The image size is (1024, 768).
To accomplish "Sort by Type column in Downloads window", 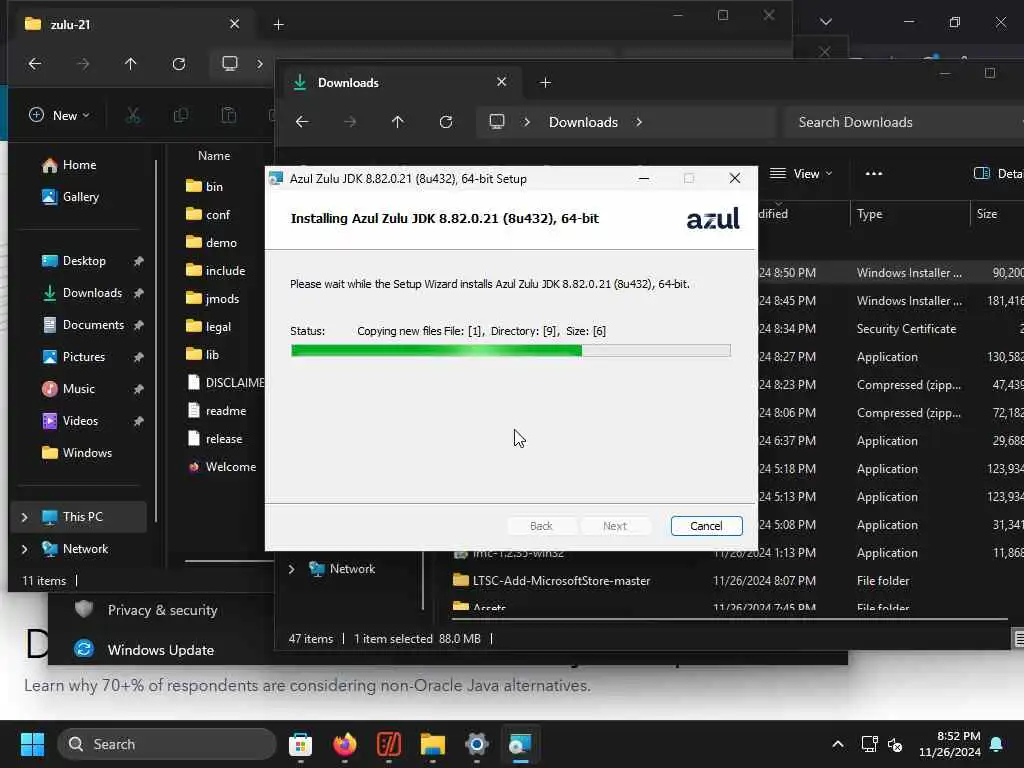I will pos(869,214).
